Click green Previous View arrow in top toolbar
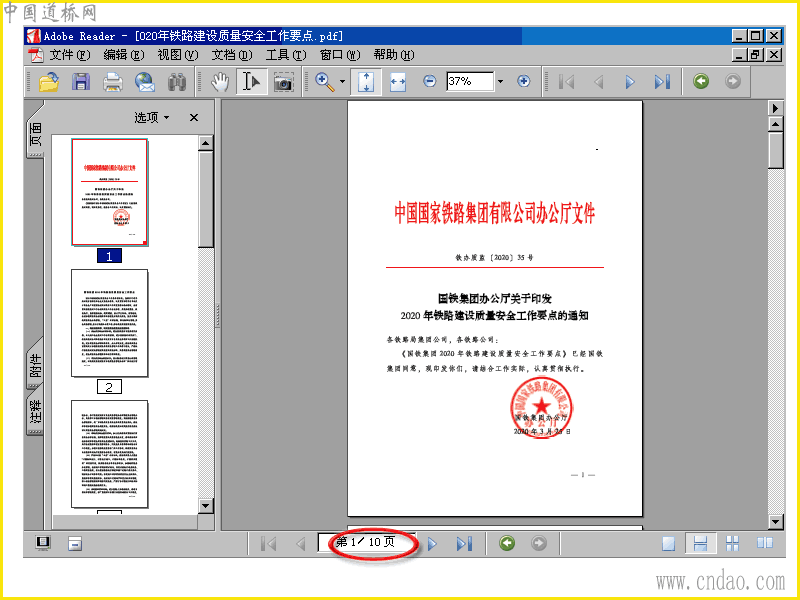This screenshot has width=800, height=600. 701,81
